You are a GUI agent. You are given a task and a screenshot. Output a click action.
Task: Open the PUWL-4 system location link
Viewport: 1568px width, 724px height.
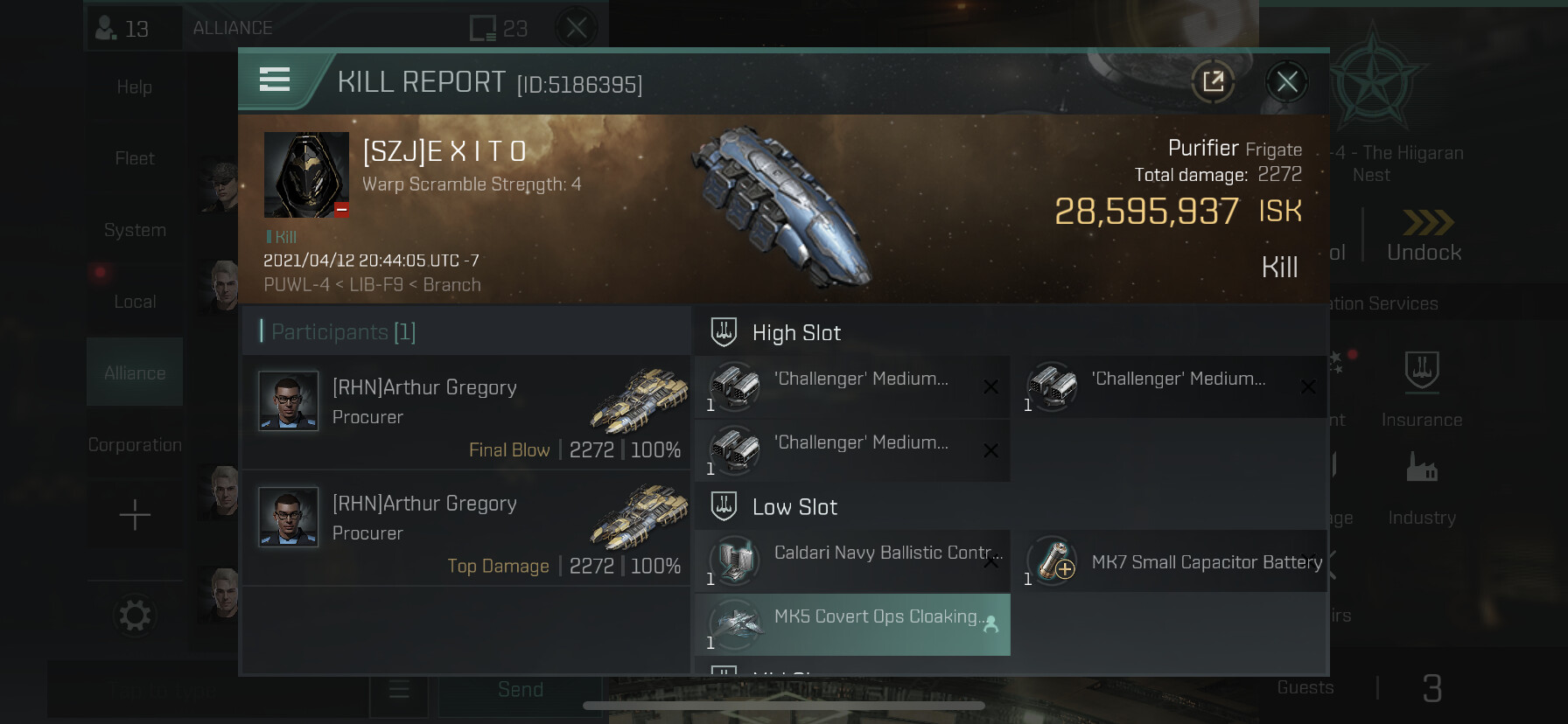[x=297, y=285]
